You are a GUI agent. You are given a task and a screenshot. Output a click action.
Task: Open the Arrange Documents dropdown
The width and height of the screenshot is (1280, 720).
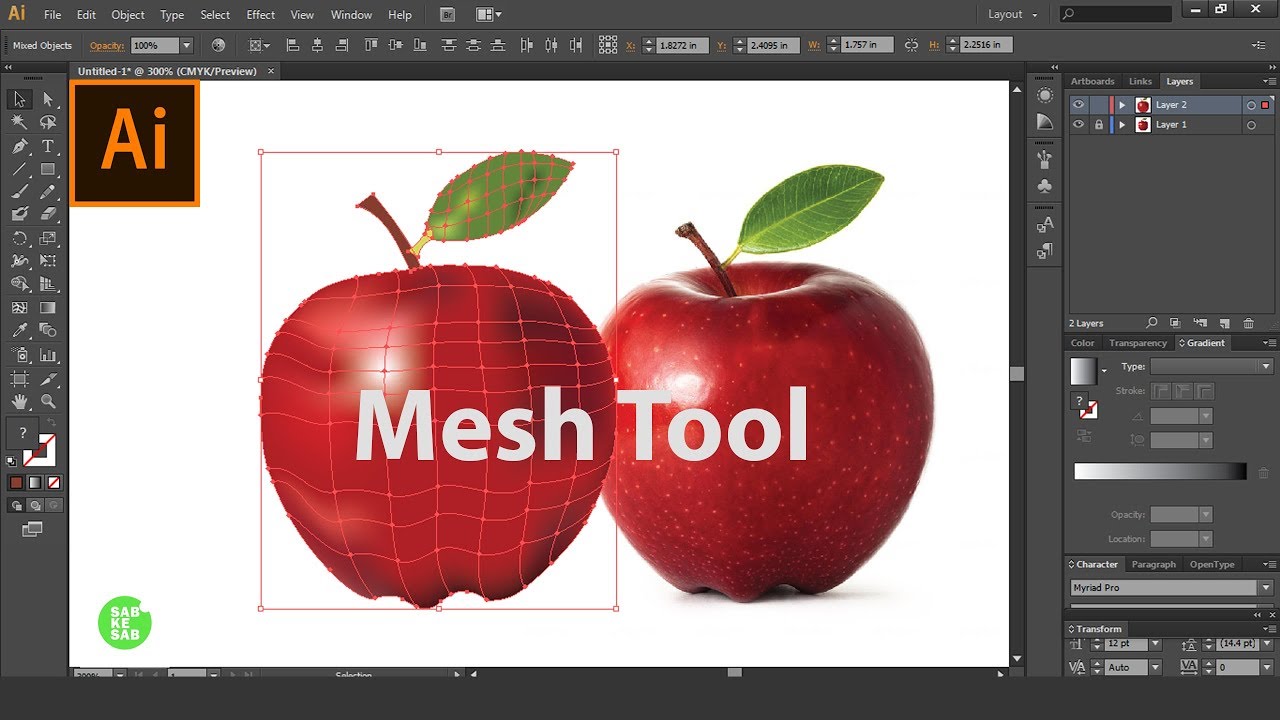tap(489, 14)
